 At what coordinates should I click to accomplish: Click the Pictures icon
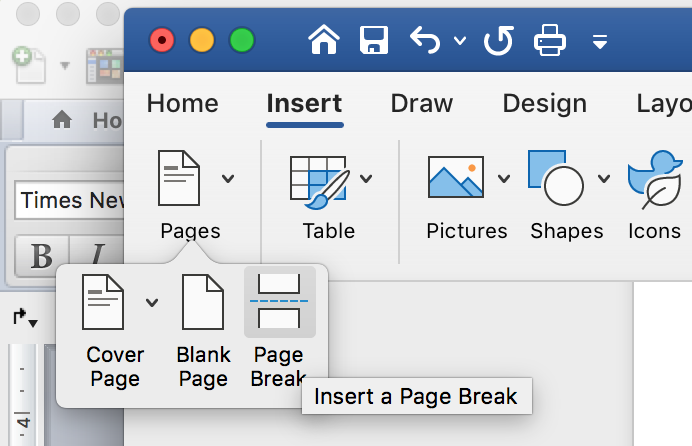click(x=456, y=177)
